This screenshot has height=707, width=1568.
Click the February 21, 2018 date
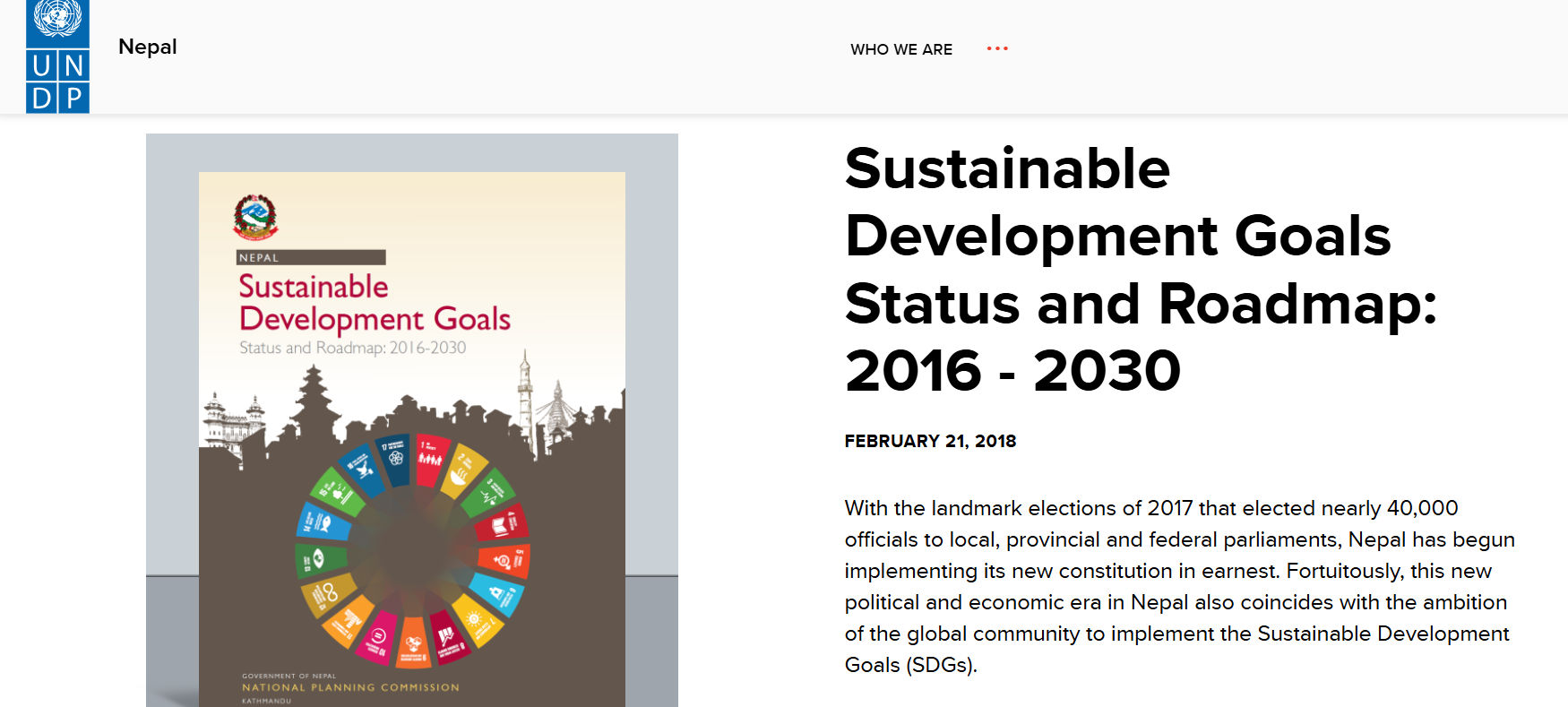930,441
